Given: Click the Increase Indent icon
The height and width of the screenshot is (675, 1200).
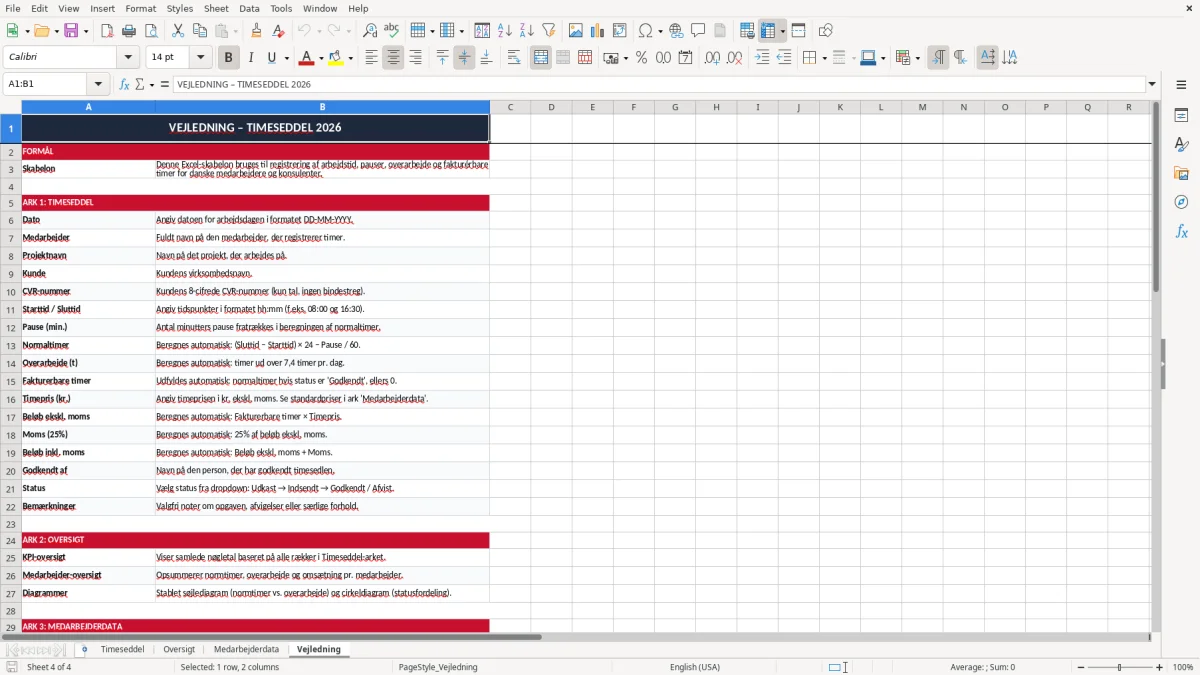Looking at the screenshot, I should (x=762, y=58).
